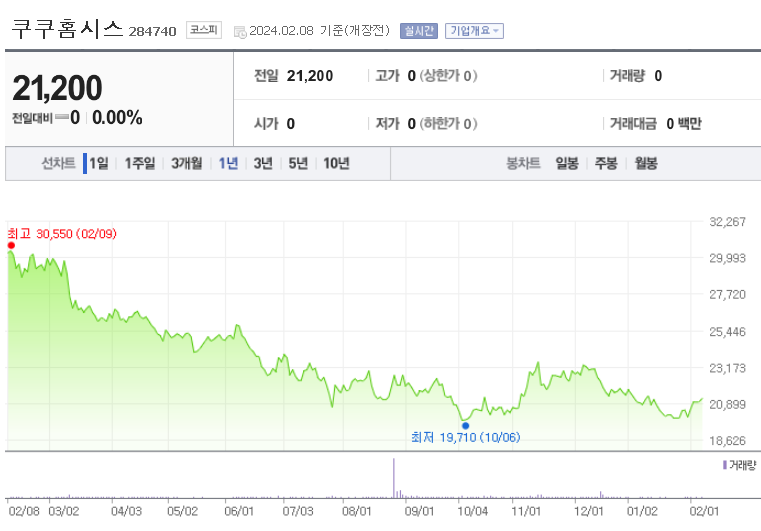Switch to 일봉 candle chart
Viewport: 761px width, 531px height.
pos(567,163)
